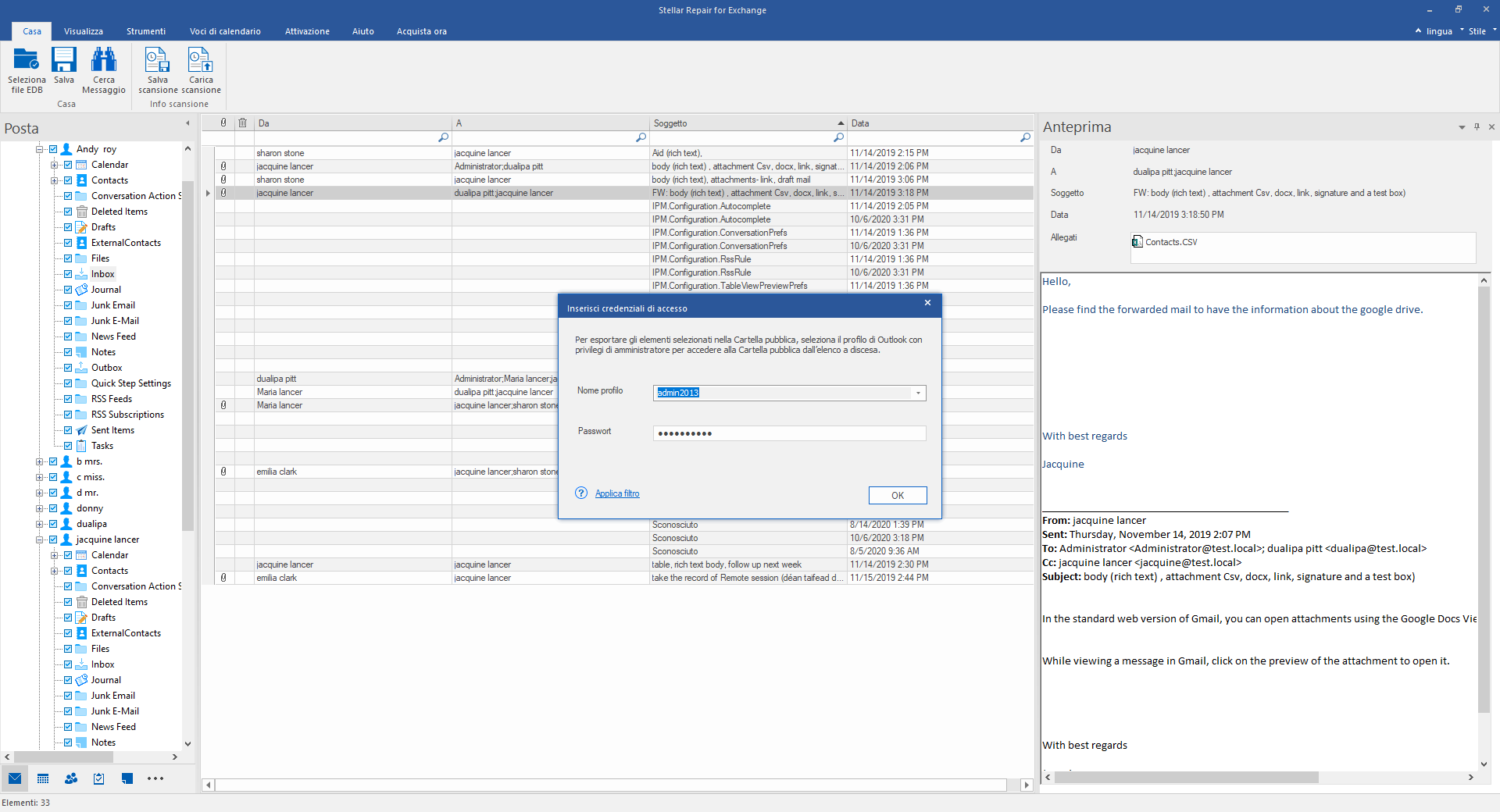Image resolution: width=1500 pixels, height=812 pixels.
Task: Click Applica filtro link
Action: point(617,493)
